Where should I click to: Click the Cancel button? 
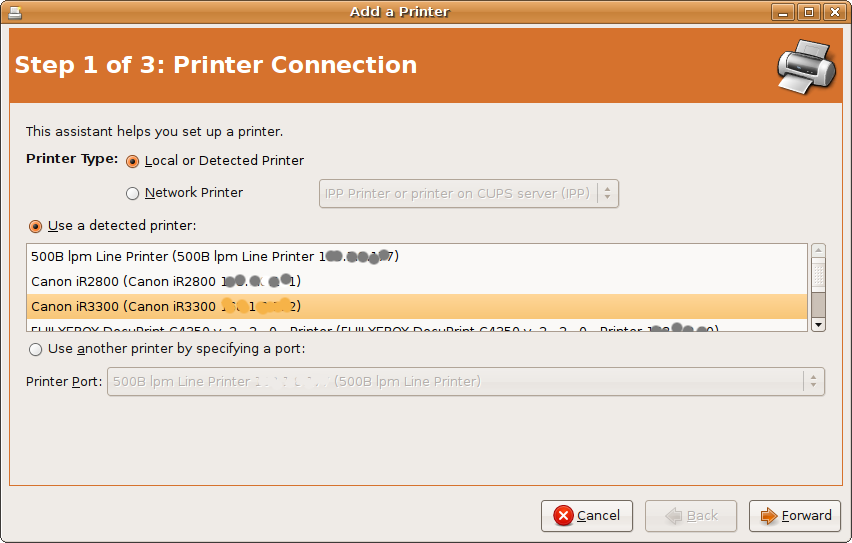(x=587, y=516)
